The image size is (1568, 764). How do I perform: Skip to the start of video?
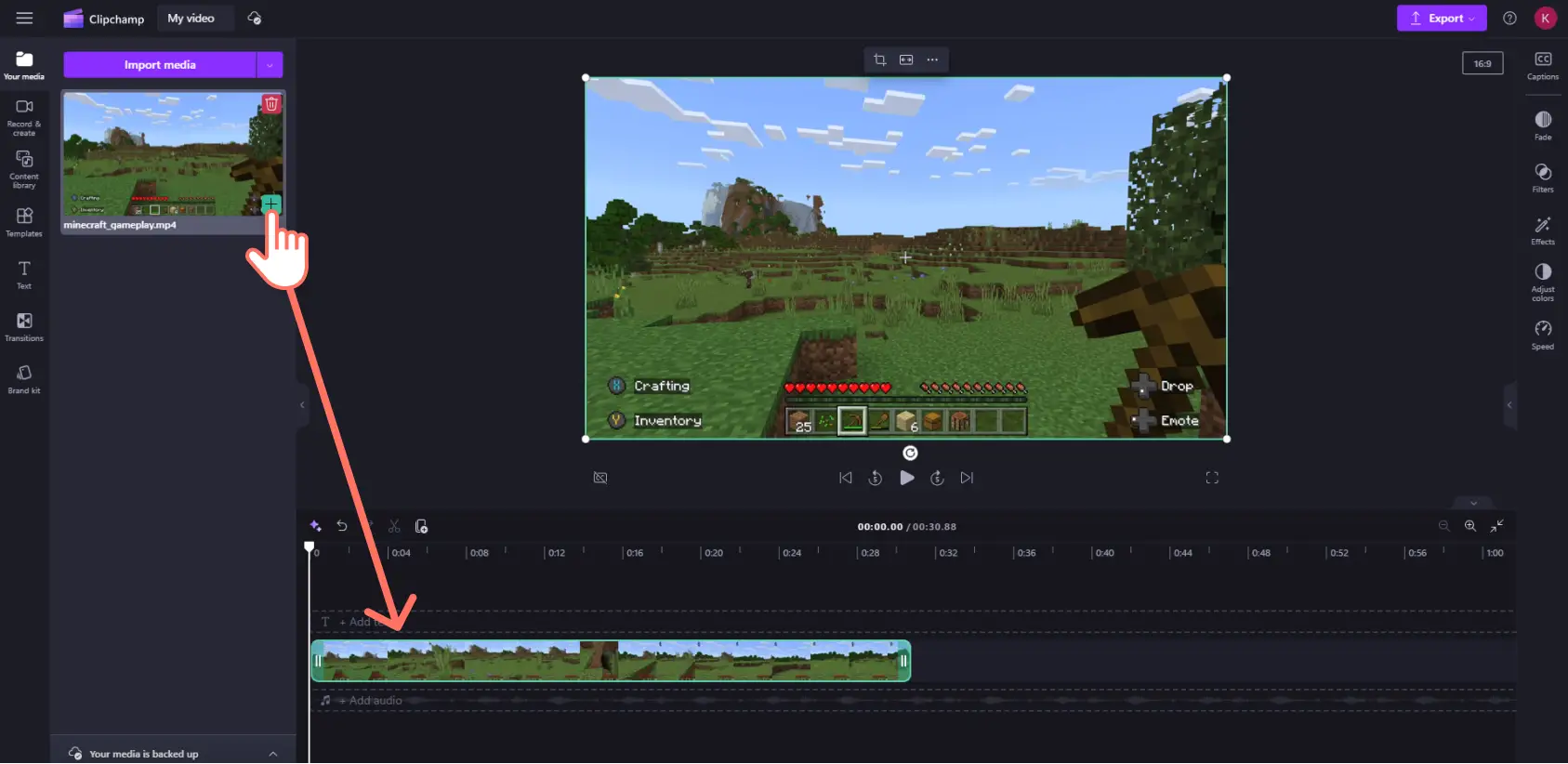845,478
